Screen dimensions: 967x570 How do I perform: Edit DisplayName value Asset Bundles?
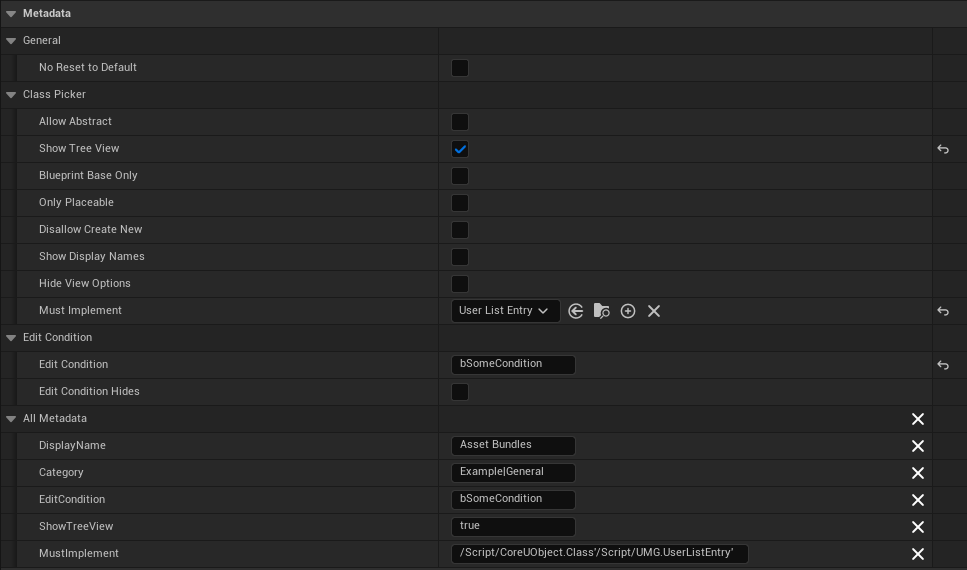pos(513,445)
